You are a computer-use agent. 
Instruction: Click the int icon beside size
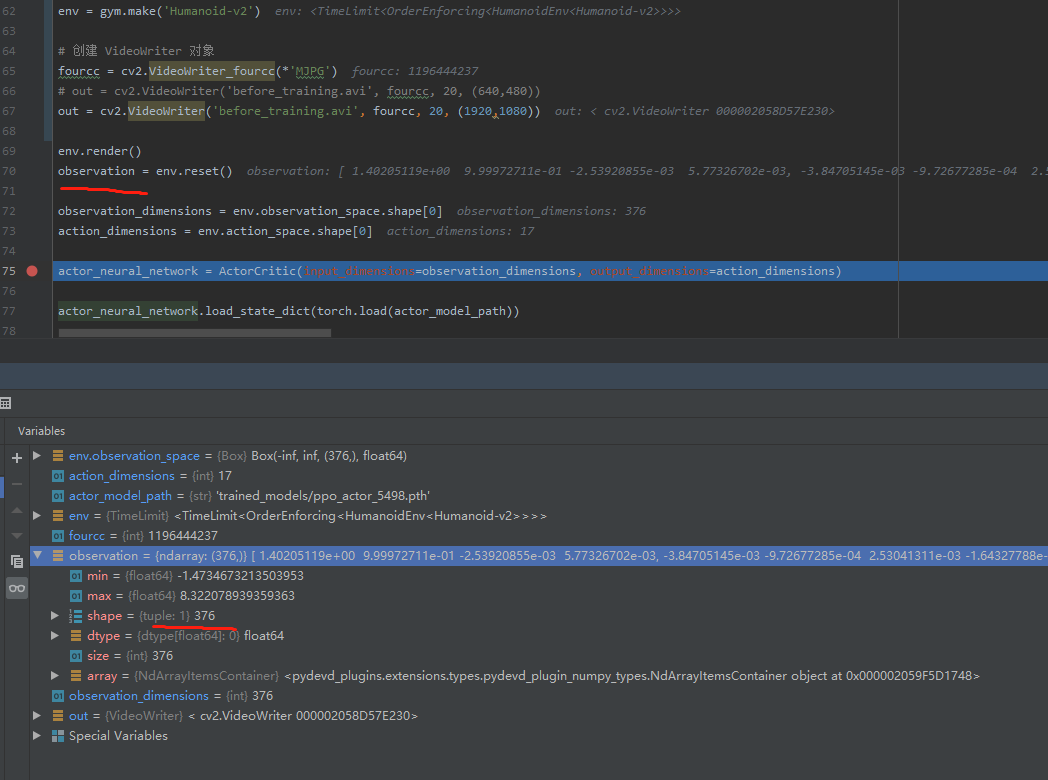76,656
